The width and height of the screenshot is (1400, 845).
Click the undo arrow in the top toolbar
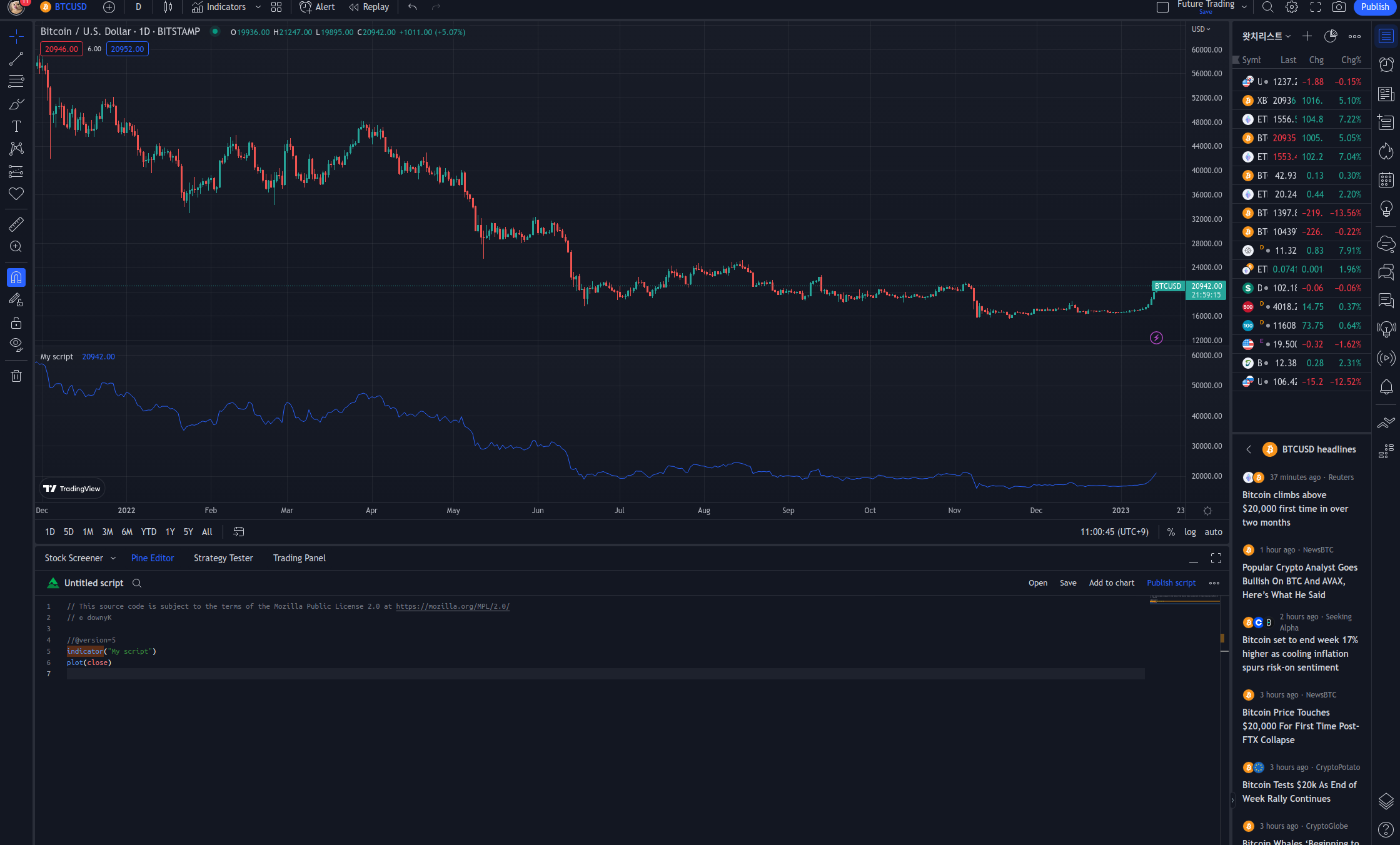tap(412, 7)
